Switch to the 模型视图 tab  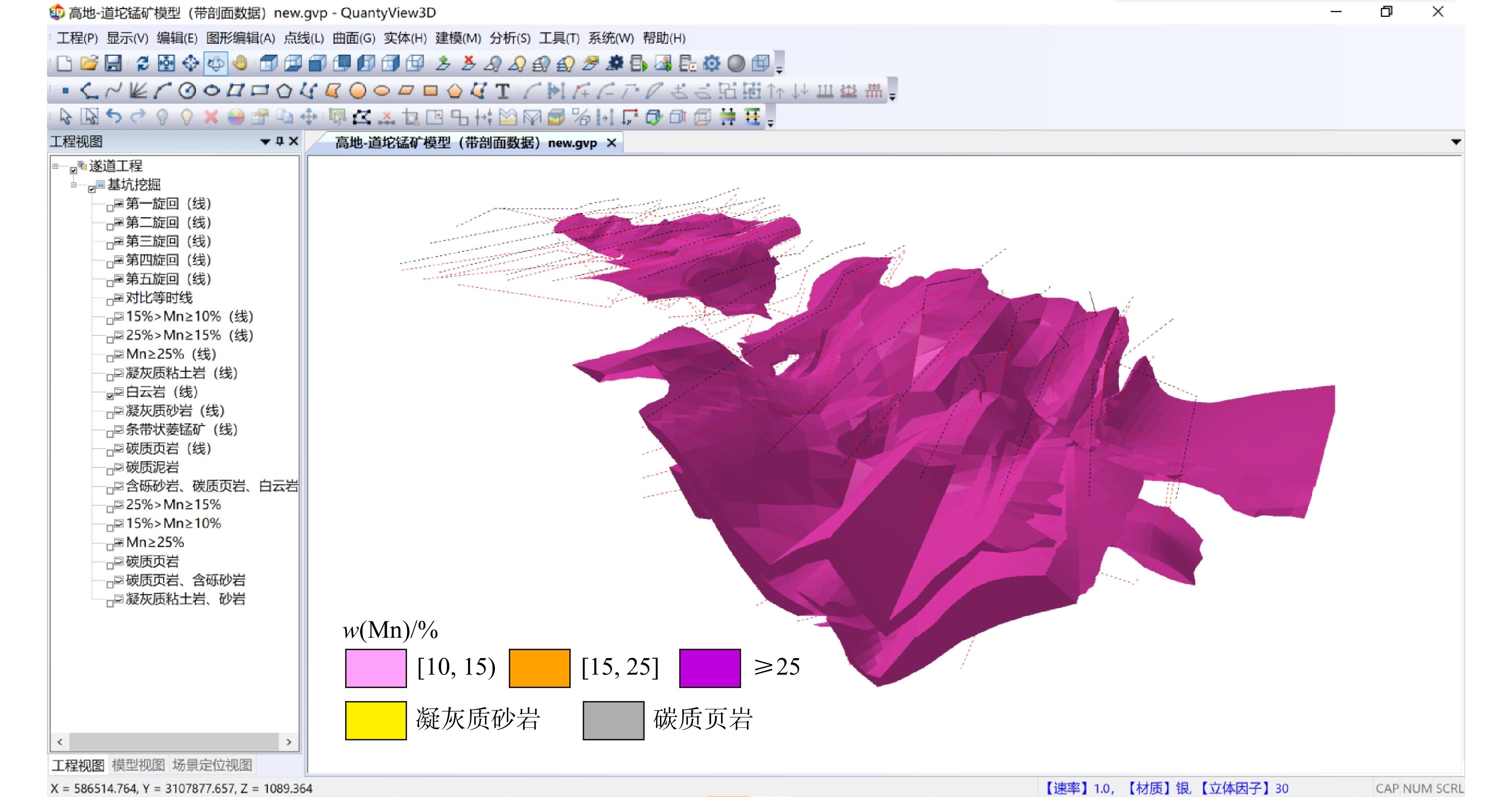click(x=138, y=765)
